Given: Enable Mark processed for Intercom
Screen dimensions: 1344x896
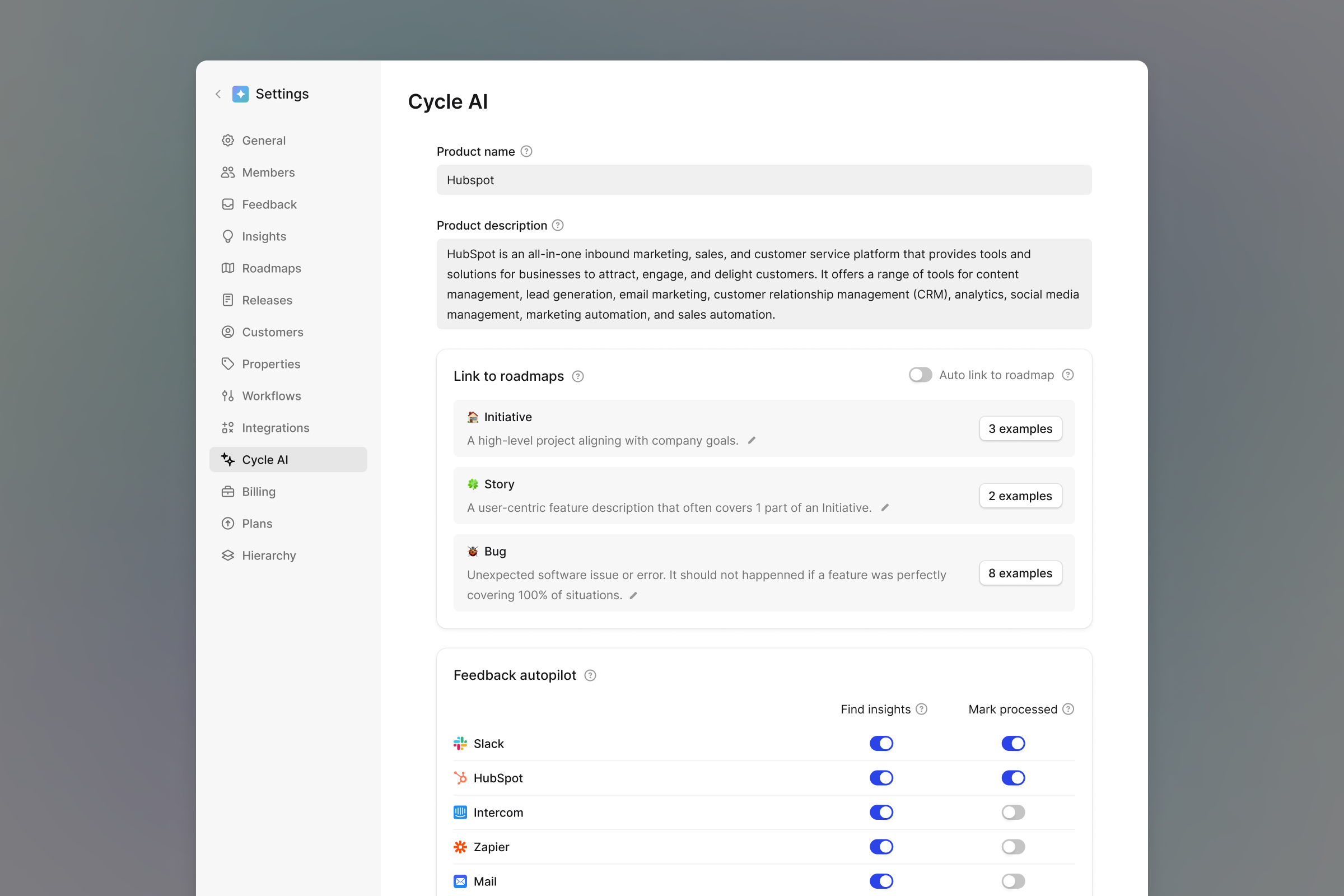Looking at the screenshot, I should point(1013,812).
